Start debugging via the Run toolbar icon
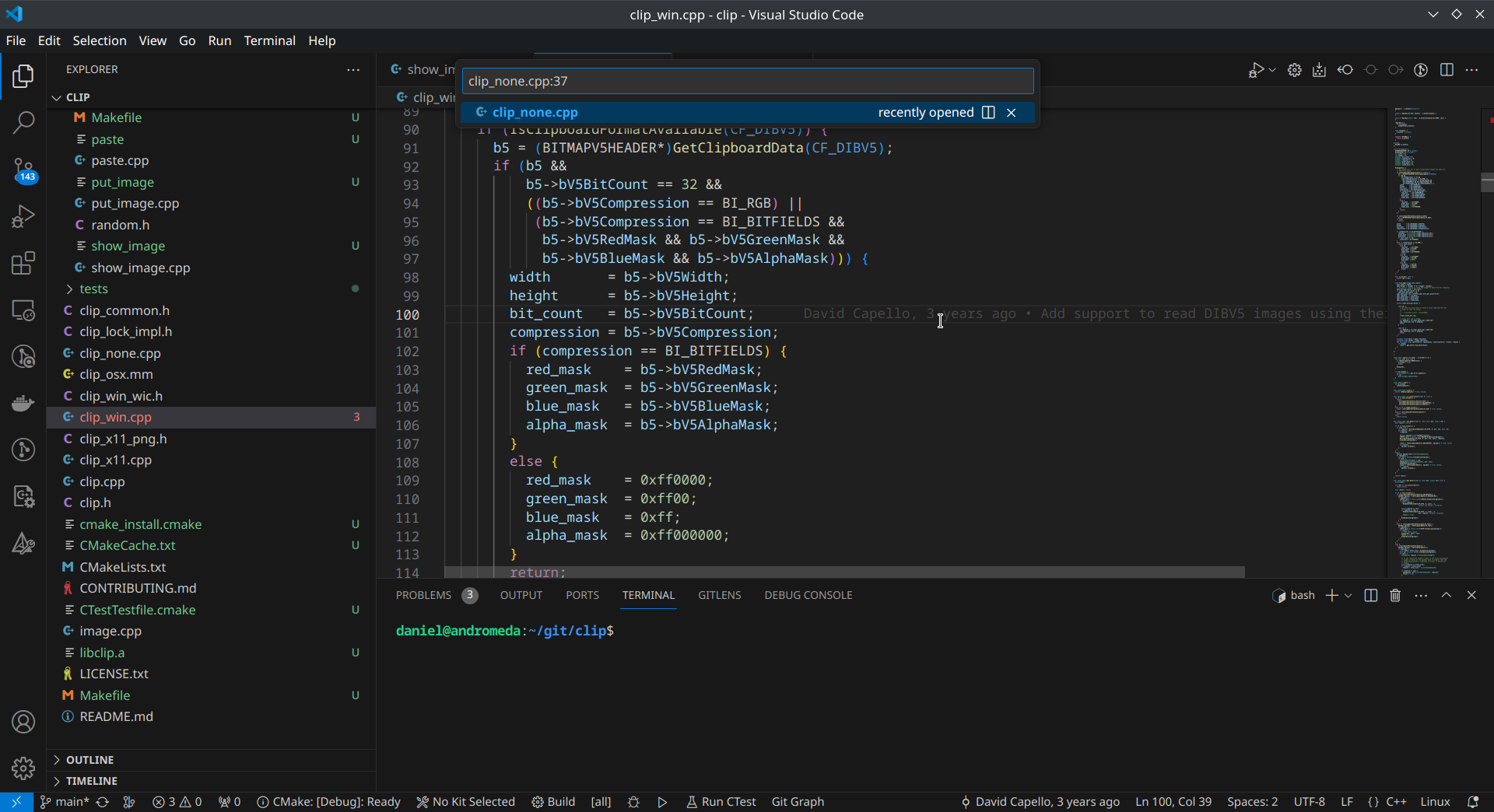The height and width of the screenshot is (812, 1494). coord(1258,69)
